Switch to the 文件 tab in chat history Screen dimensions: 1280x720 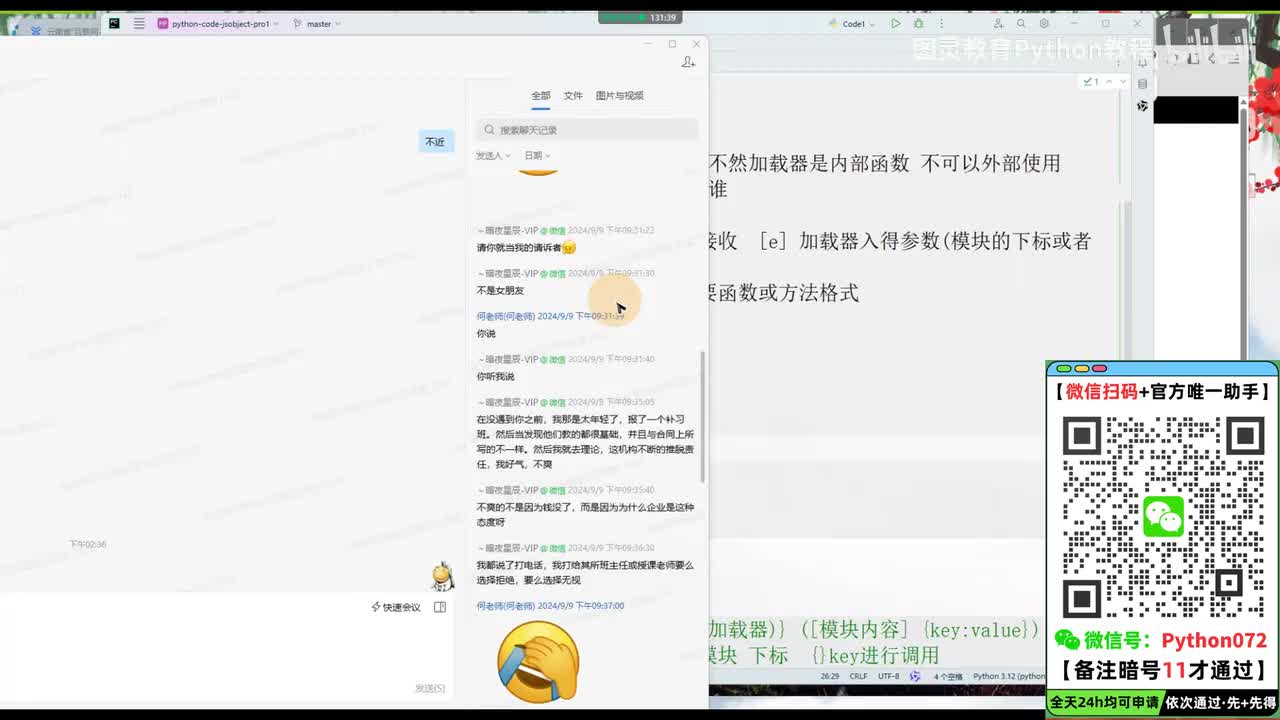click(x=573, y=96)
